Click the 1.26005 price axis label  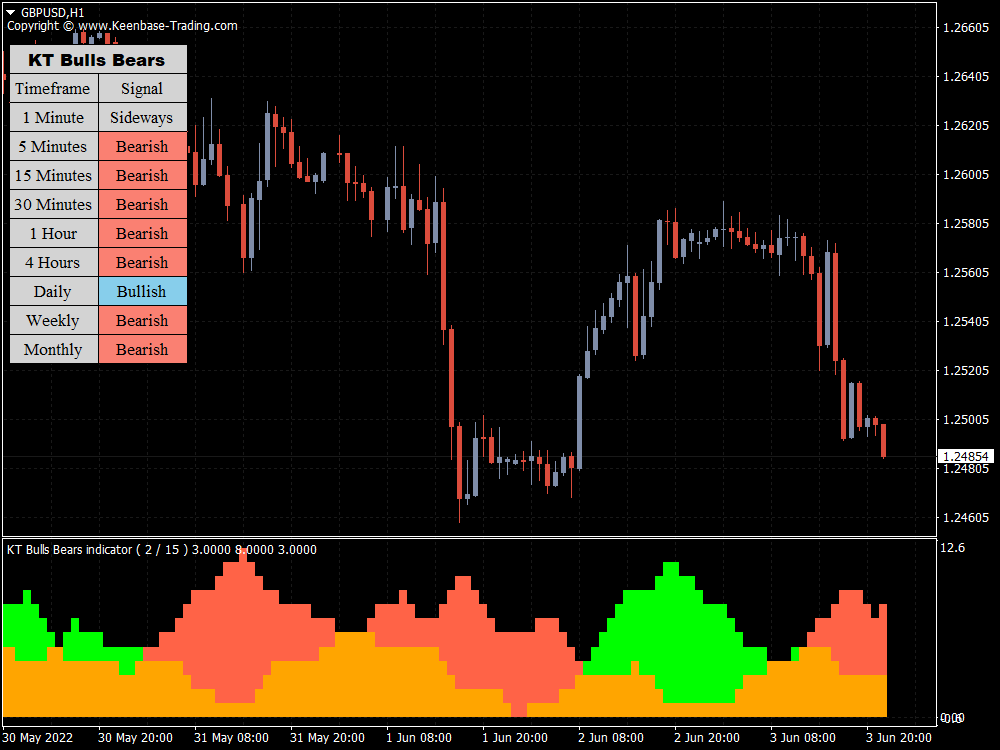pyautogui.click(x=966, y=174)
